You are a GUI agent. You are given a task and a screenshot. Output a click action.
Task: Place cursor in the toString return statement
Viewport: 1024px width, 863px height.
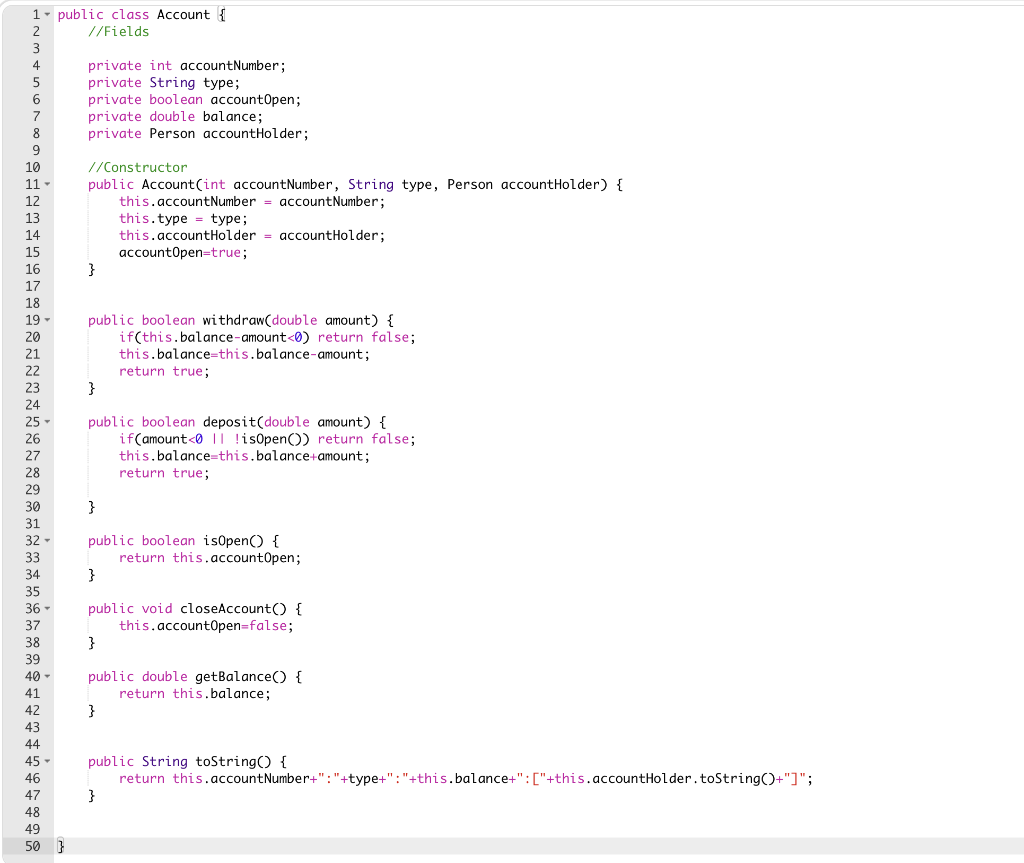[400, 778]
